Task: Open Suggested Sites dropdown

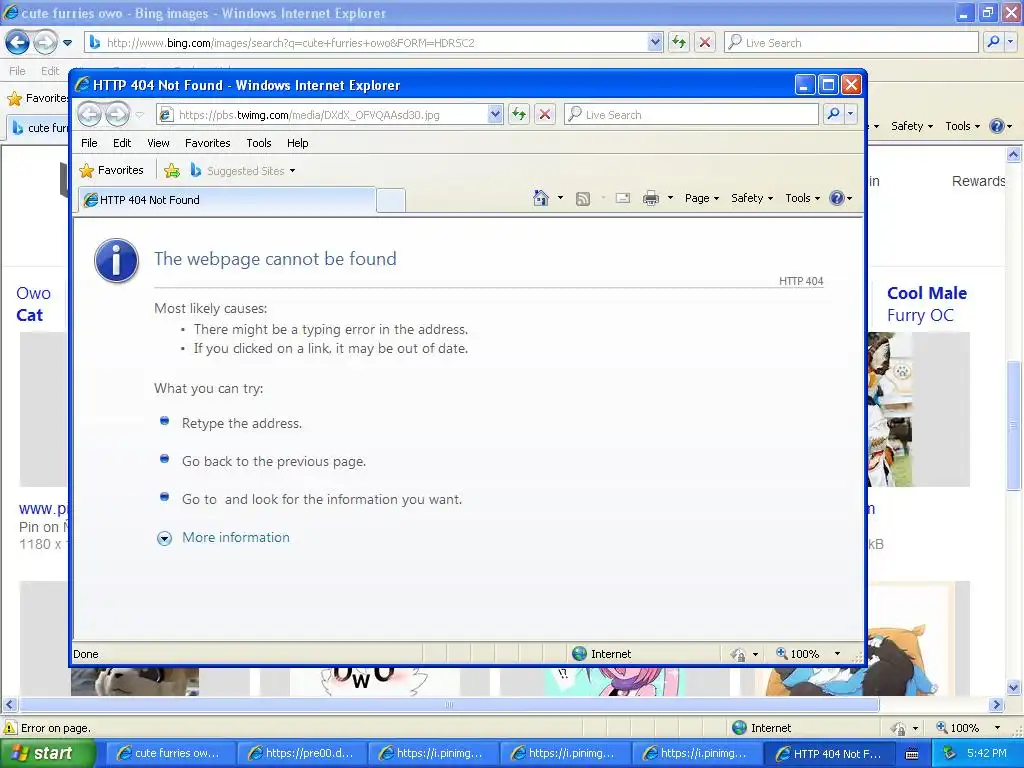Action: pyautogui.click(x=293, y=171)
